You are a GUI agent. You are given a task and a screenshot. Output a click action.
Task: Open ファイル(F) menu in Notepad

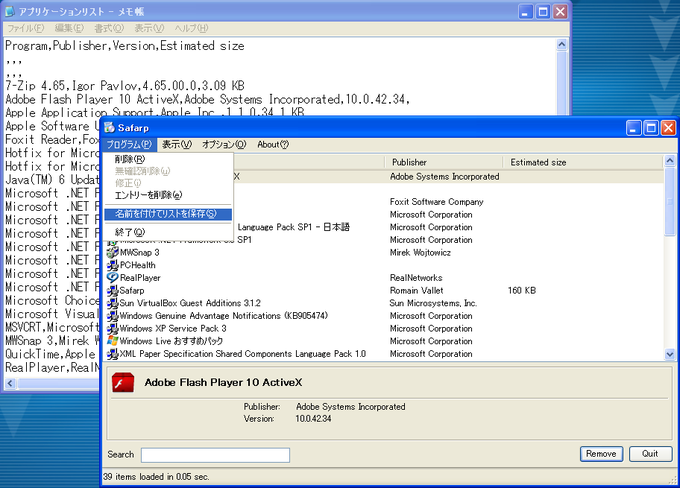[26, 28]
